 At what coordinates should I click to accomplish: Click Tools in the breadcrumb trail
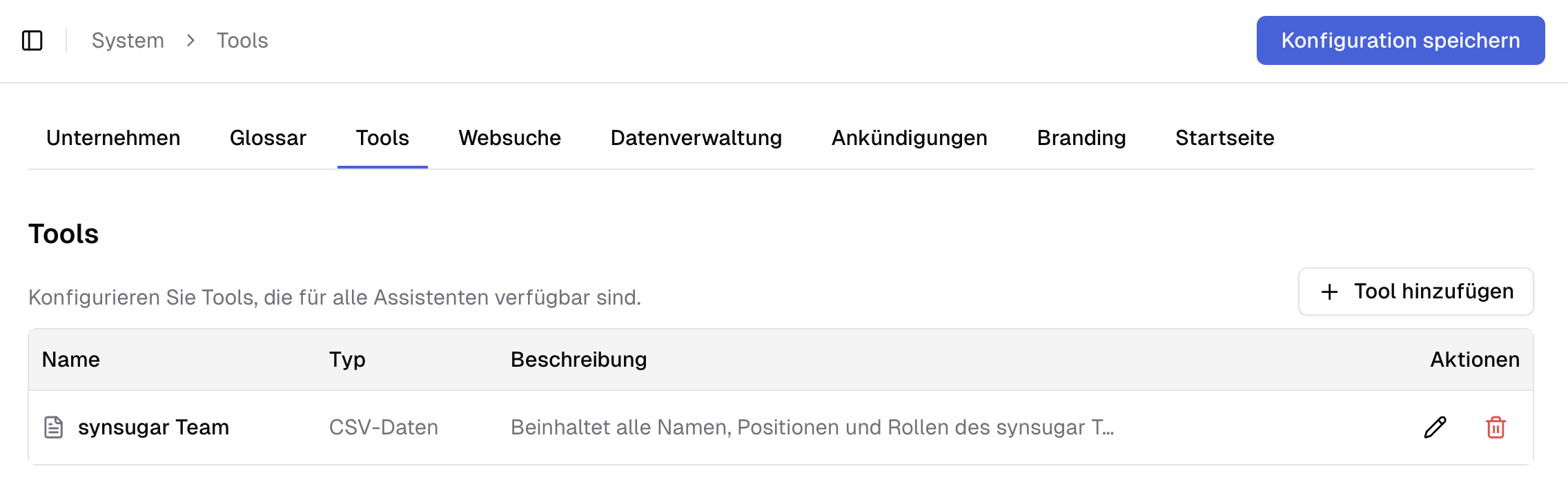(242, 40)
